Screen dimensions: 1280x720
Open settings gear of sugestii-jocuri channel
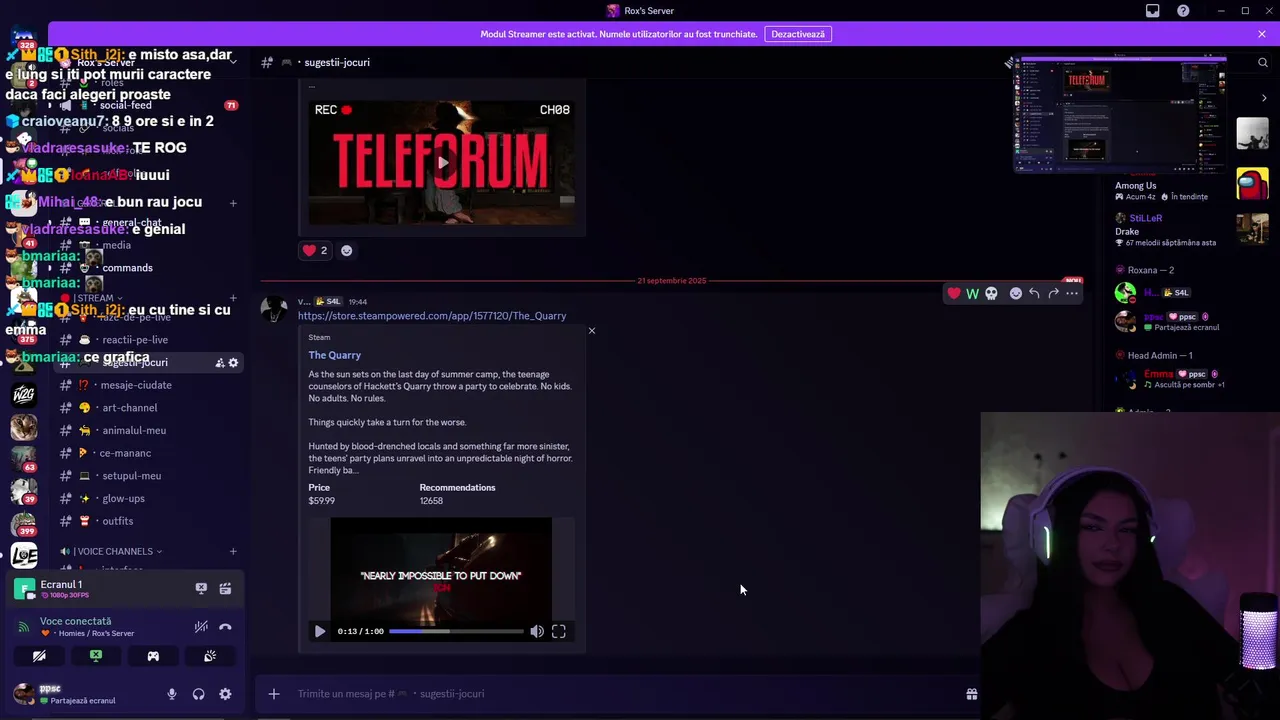[x=234, y=363]
